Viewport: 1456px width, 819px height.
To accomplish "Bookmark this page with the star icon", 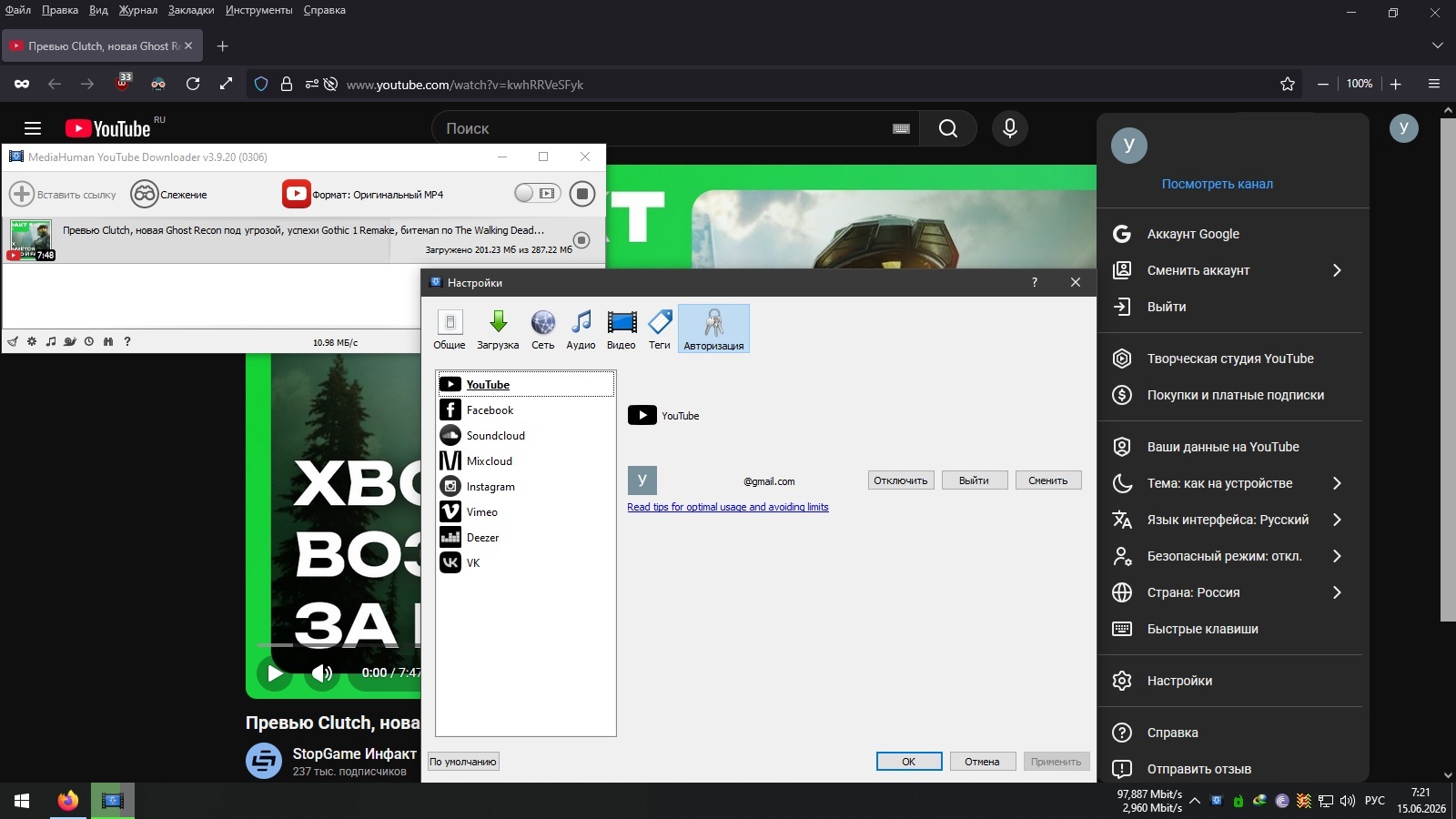I will click(1288, 84).
